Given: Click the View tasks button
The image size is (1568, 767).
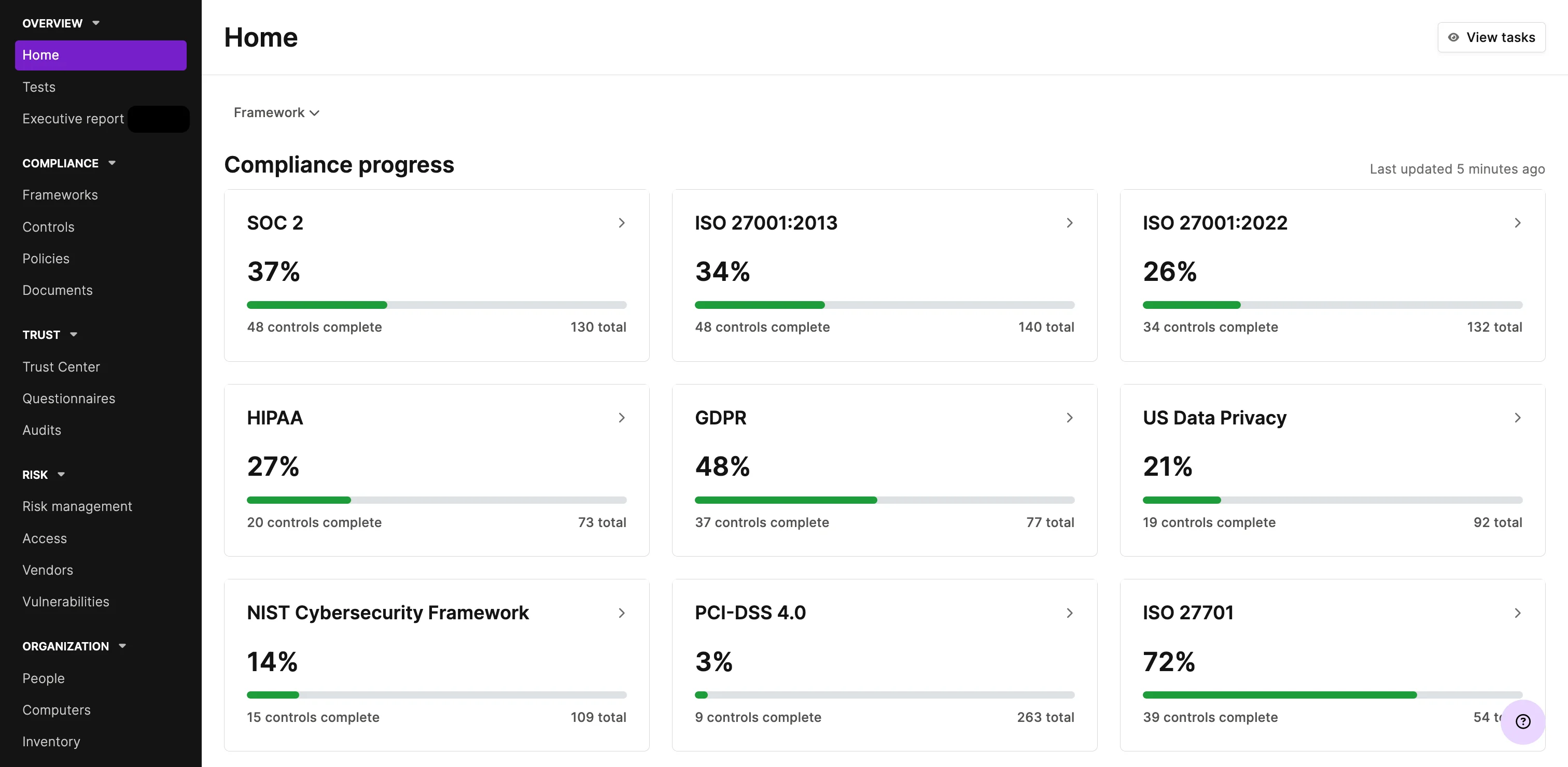Looking at the screenshot, I should pyautogui.click(x=1491, y=37).
